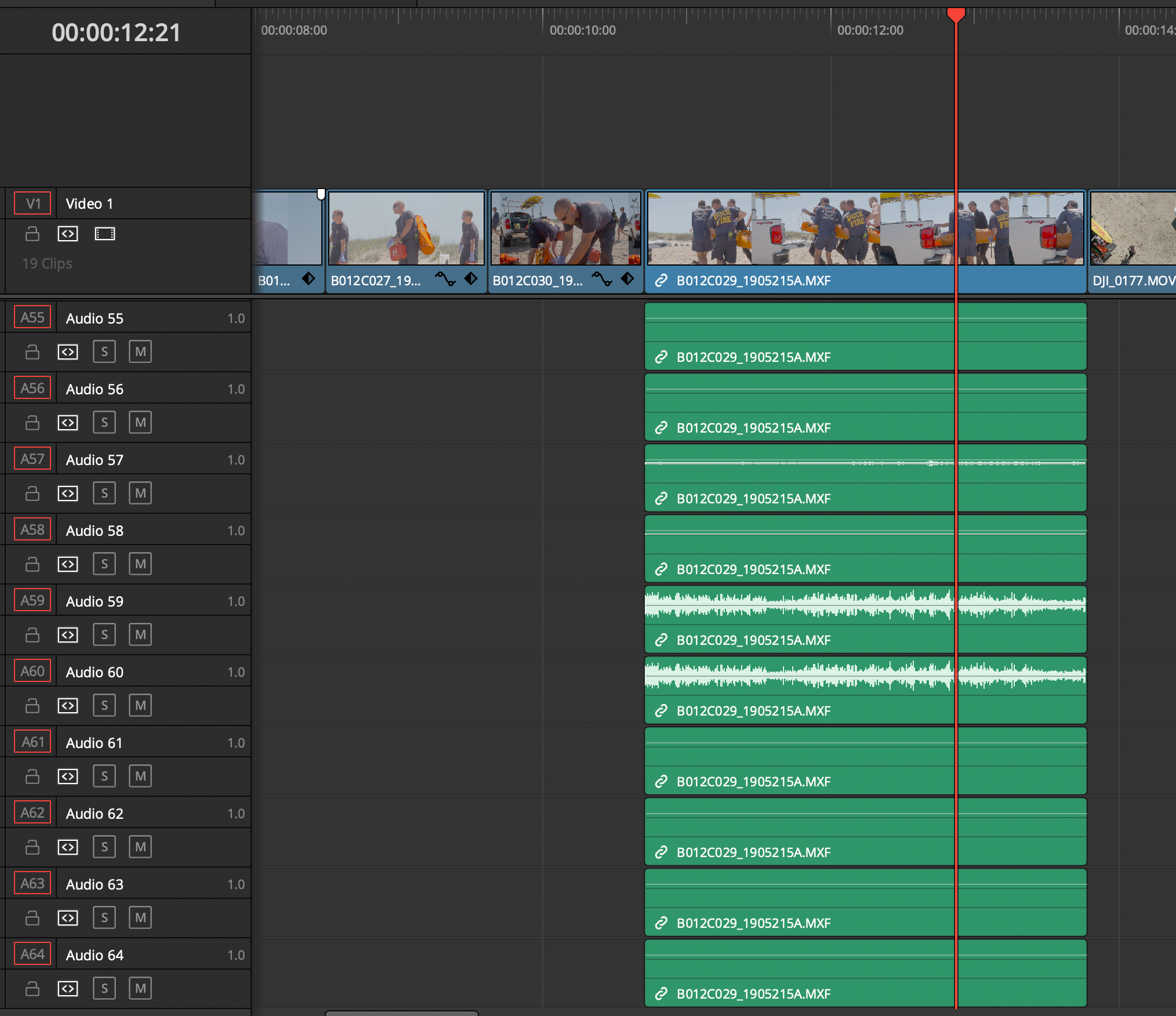
Task: Mute the Audio 56 track
Action: pos(140,423)
